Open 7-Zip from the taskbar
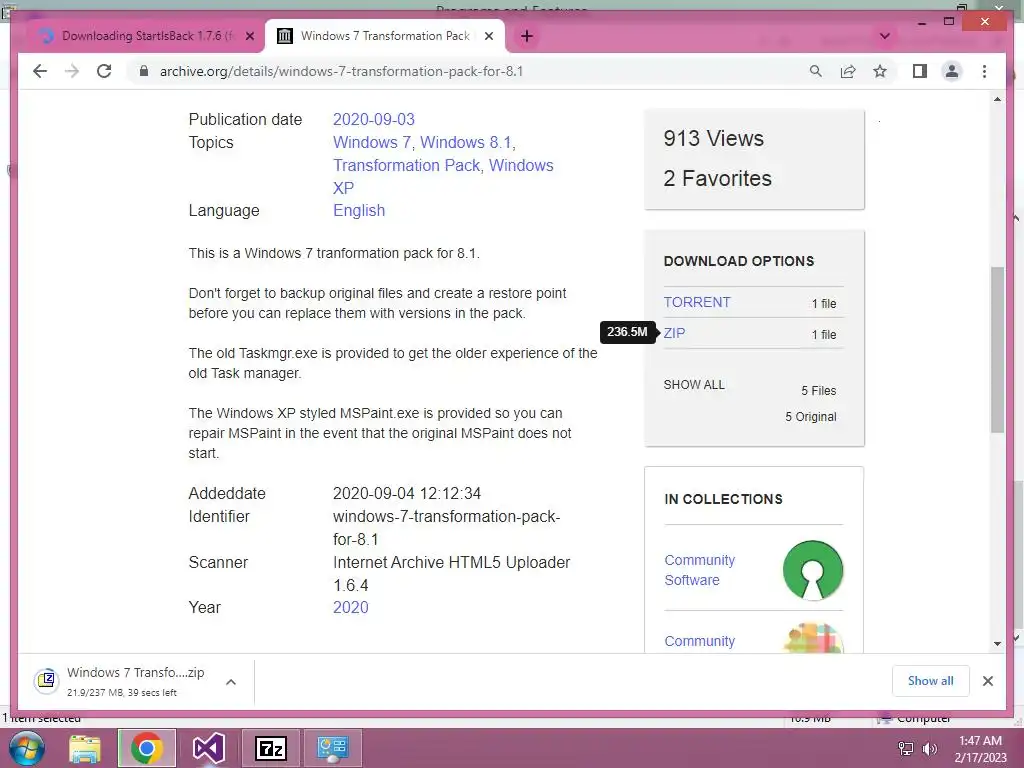This screenshot has width=1024, height=768. point(271,748)
